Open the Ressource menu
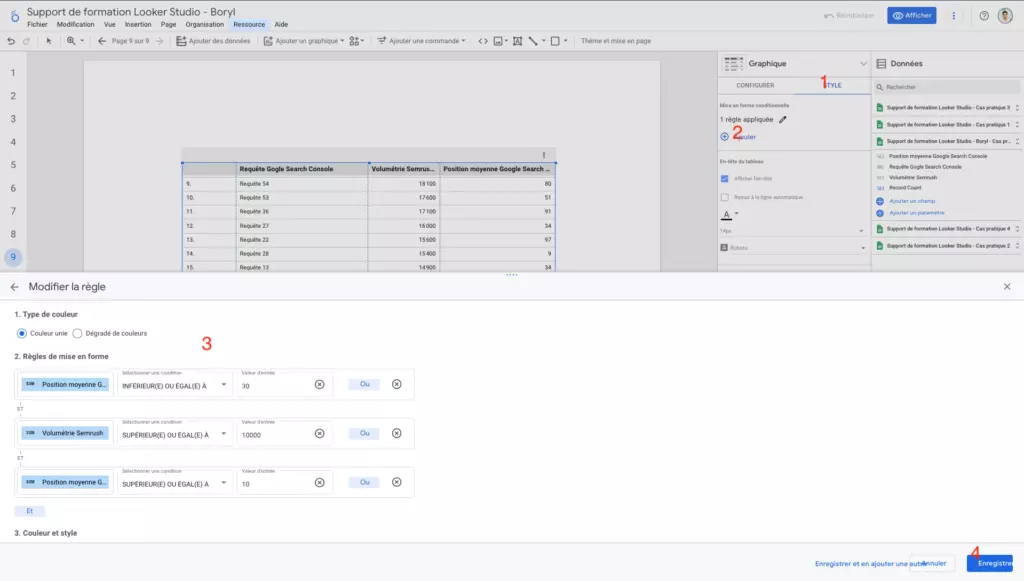Viewport: 1024px width, 581px height. [249, 25]
